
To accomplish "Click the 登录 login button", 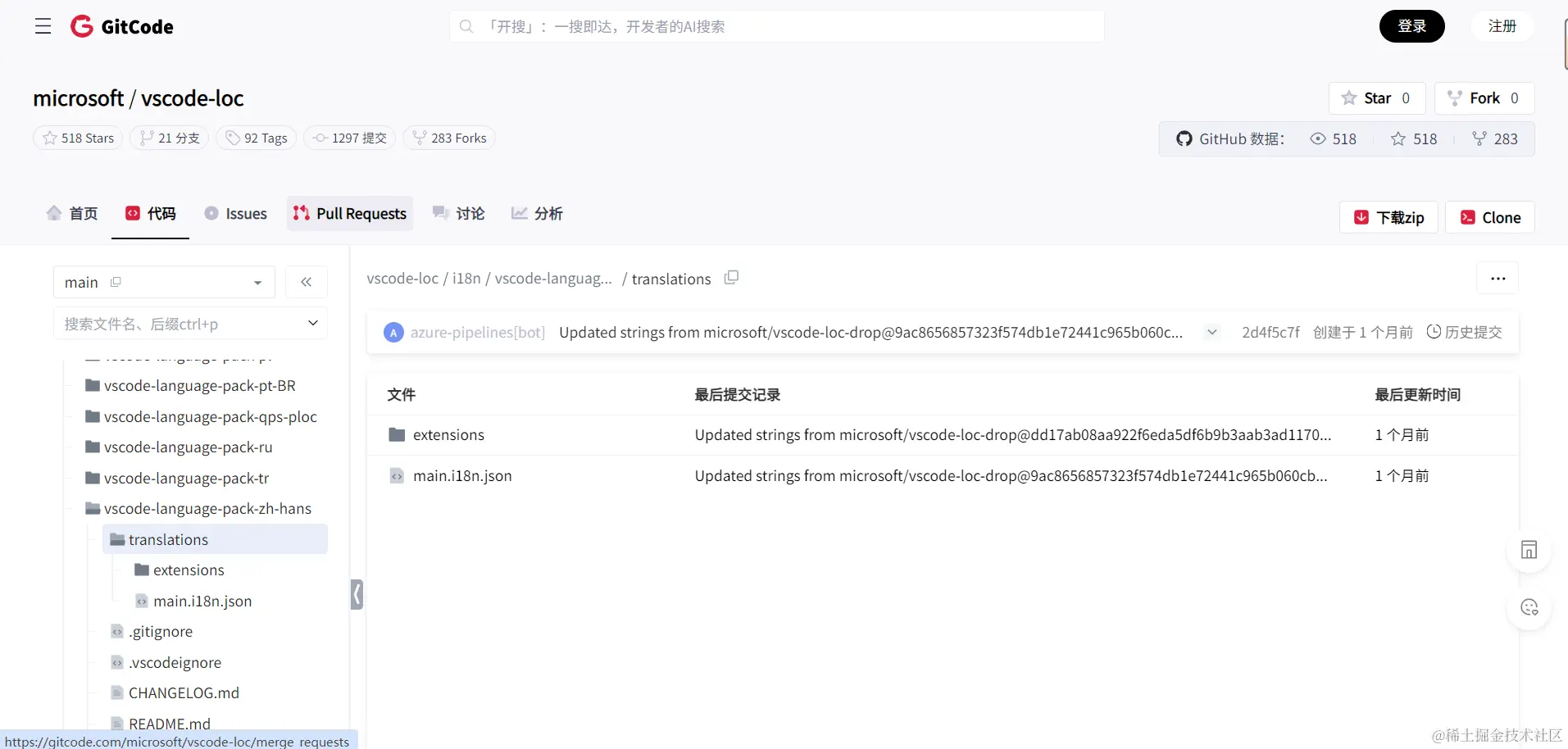I will [x=1411, y=26].
